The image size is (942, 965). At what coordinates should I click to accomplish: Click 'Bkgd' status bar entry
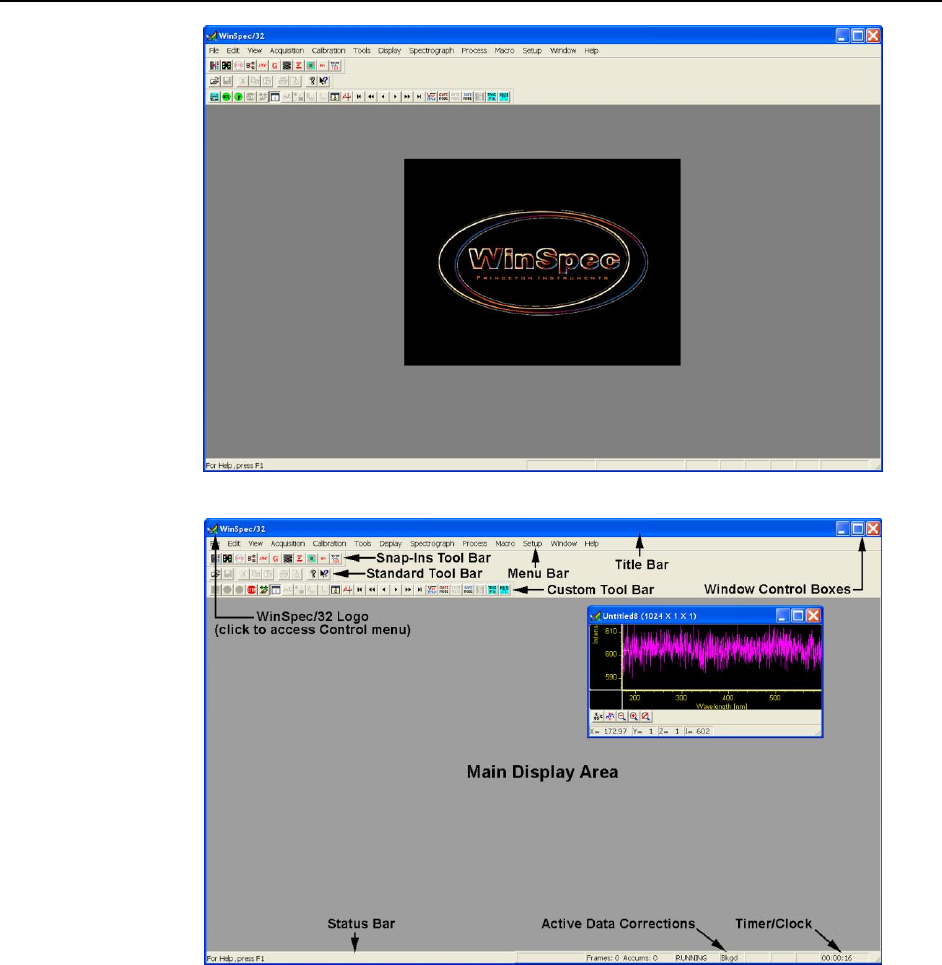[x=729, y=958]
